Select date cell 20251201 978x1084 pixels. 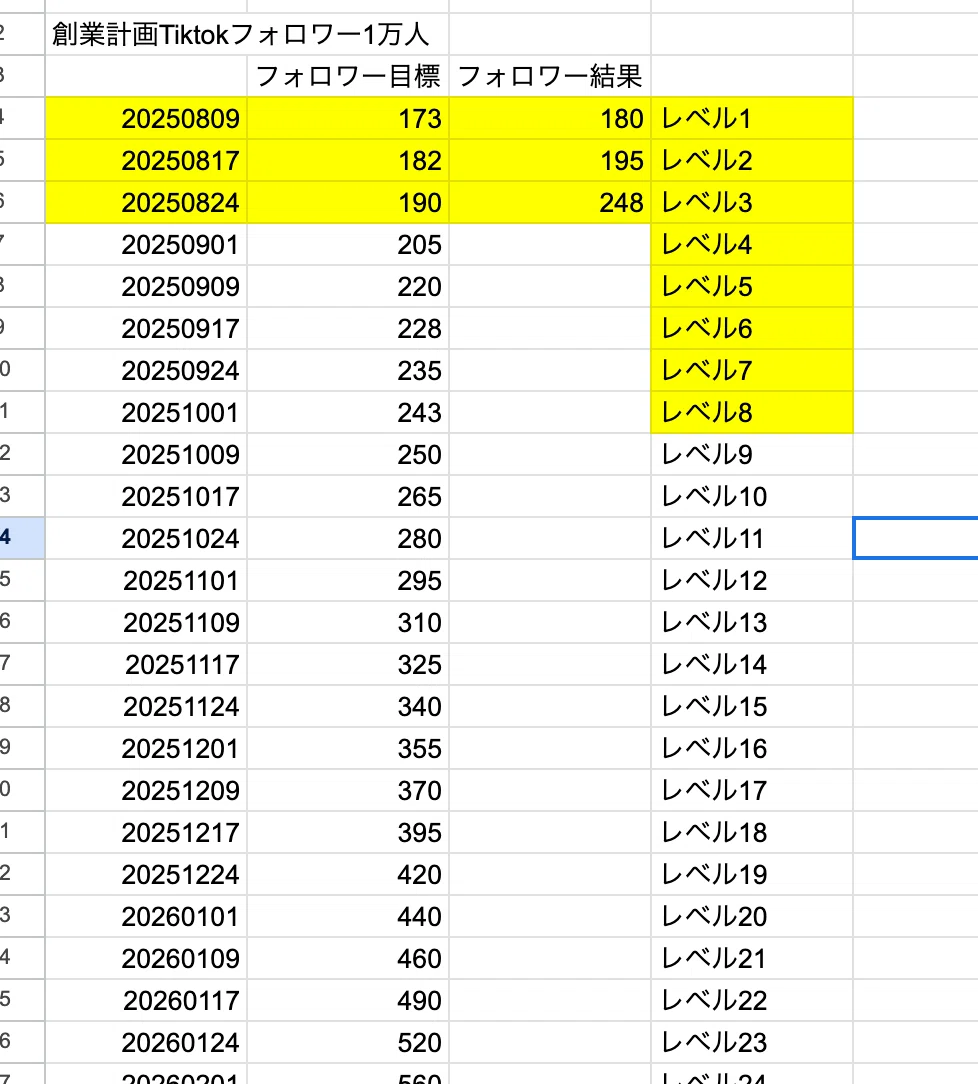tap(147, 749)
